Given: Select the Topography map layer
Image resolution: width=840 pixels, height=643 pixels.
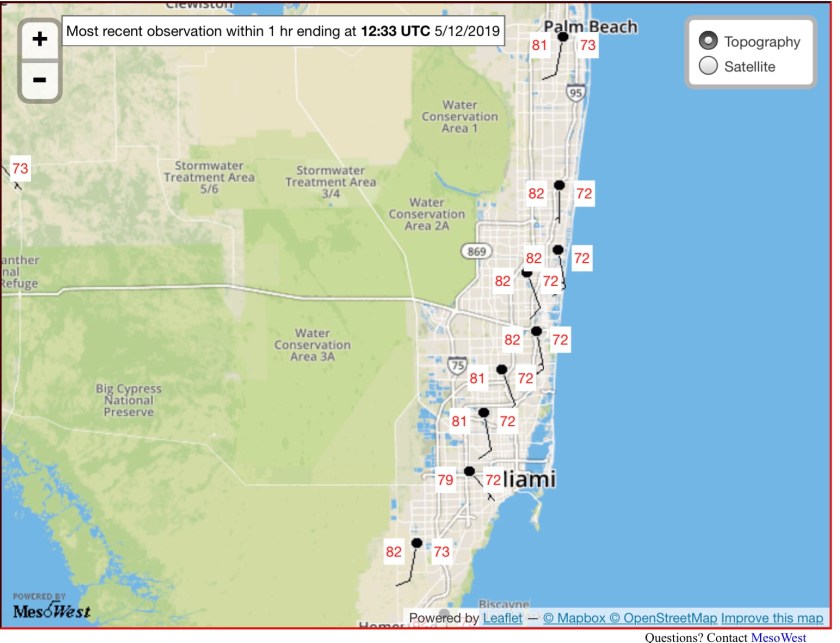Looking at the screenshot, I should 709,41.
